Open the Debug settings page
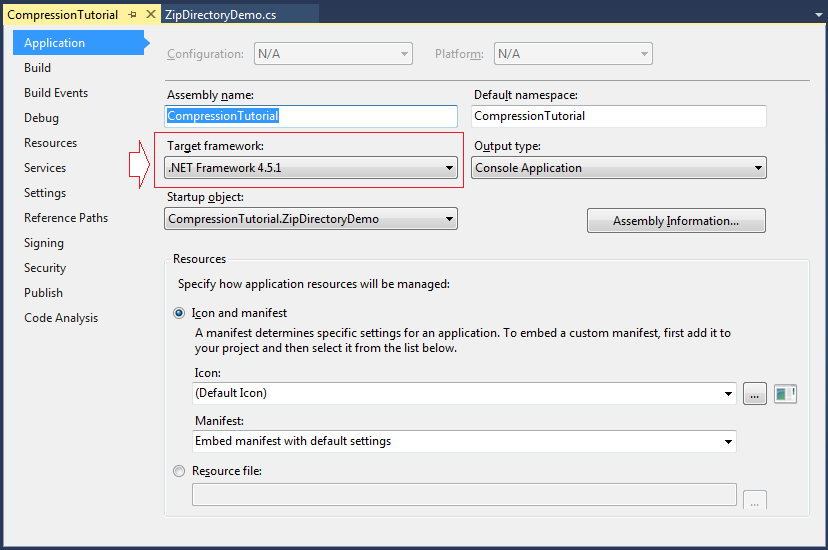This screenshot has height=550, width=828. 41,118
